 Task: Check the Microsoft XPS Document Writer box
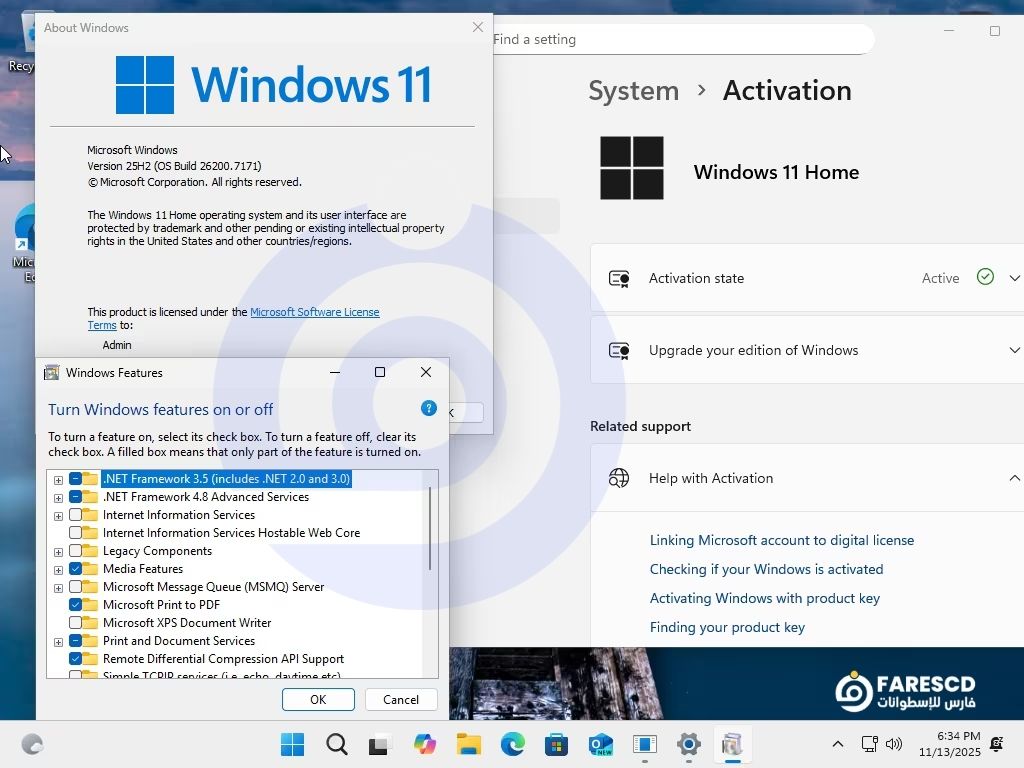coord(75,623)
